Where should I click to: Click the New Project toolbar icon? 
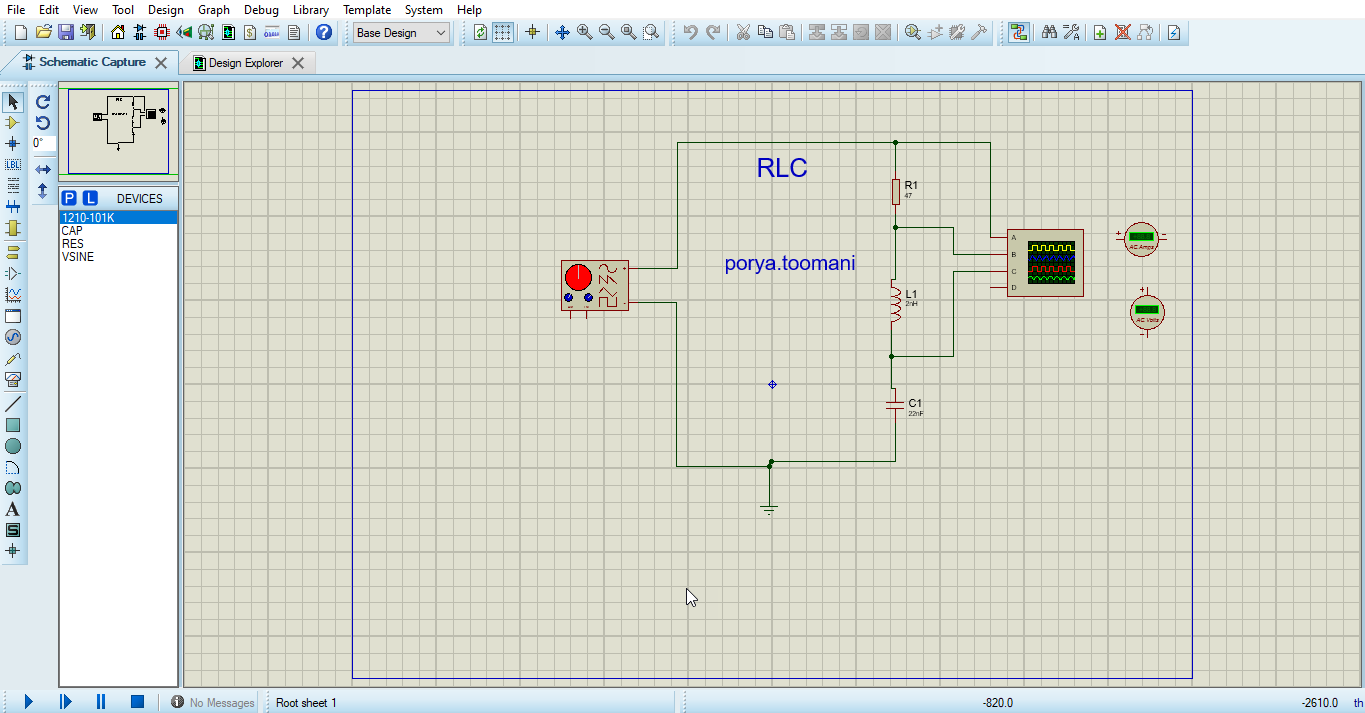click(22, 32)
